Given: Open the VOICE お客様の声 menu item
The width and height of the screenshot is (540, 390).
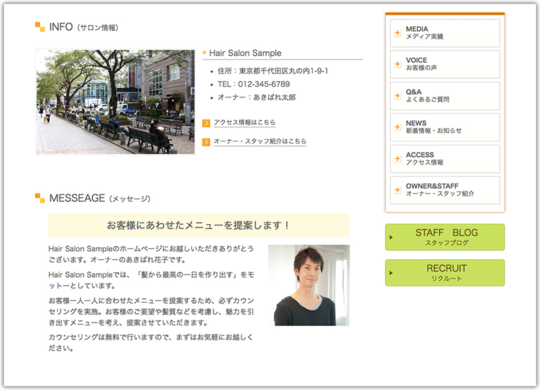Looking at the screenshot, I should click(445, 64).
